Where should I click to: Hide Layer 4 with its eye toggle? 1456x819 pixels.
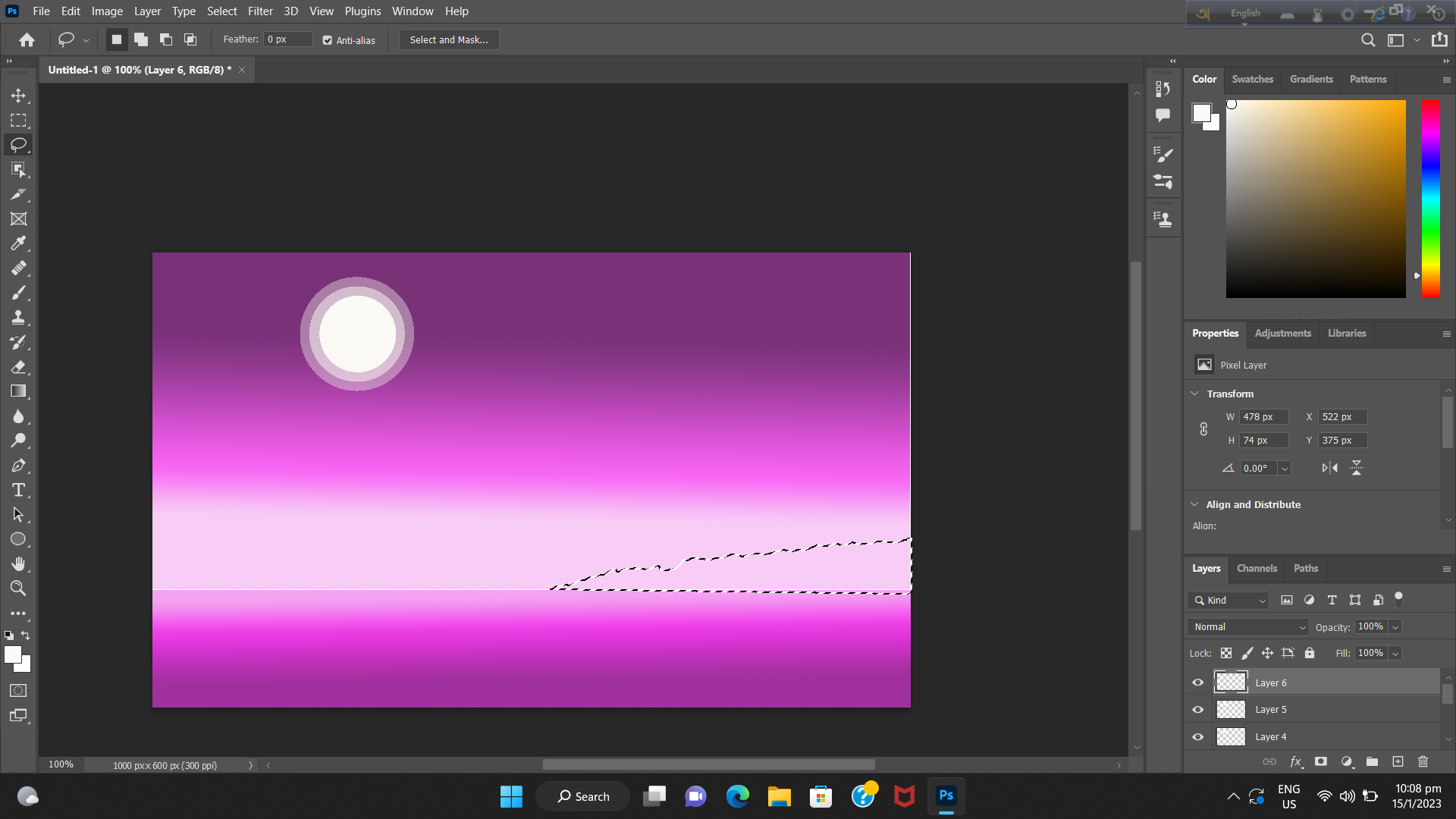coord(1197,736)
